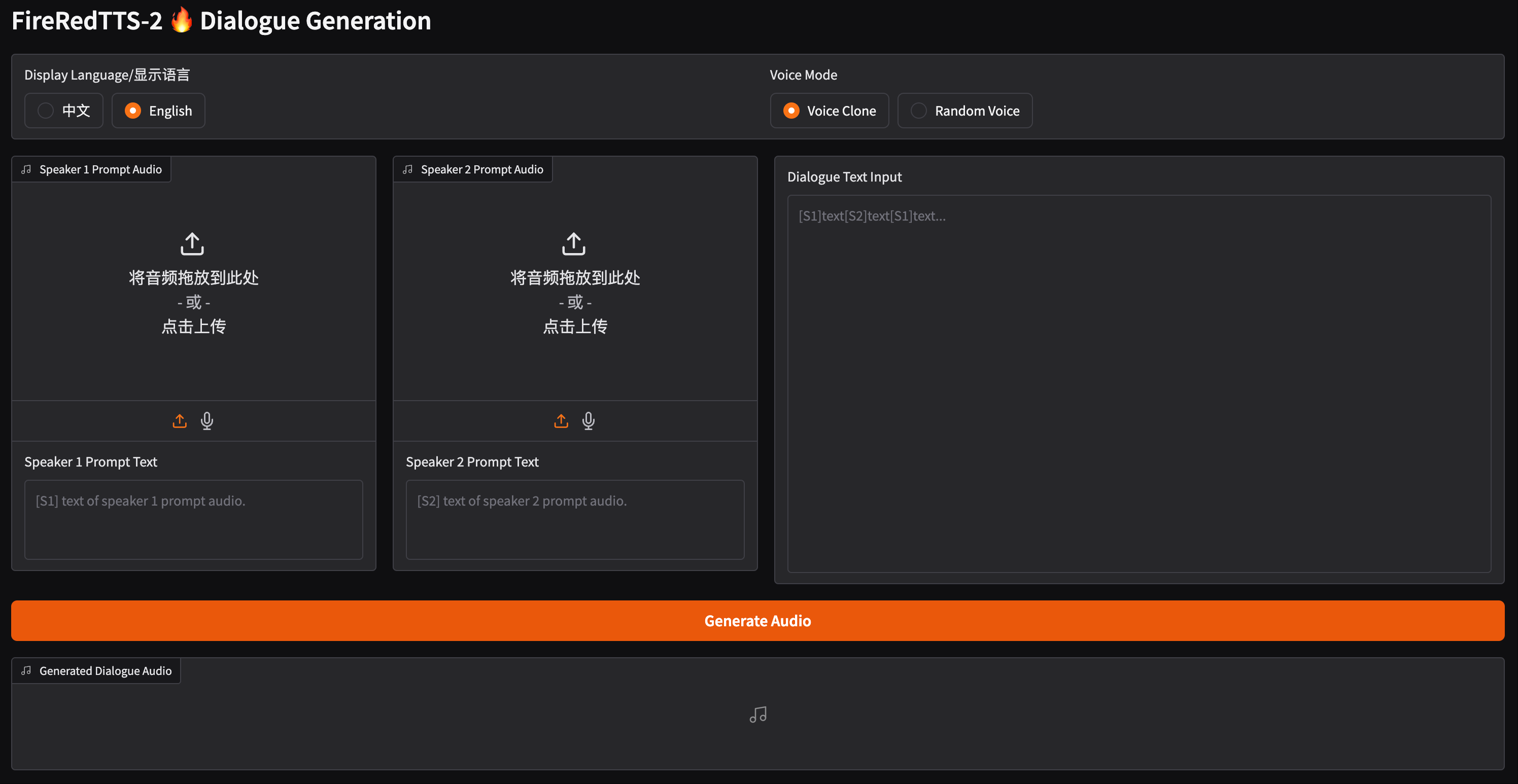Click the music note in Generated Dialogue Audio
The image size is (1518, 784).
point(758,715)
